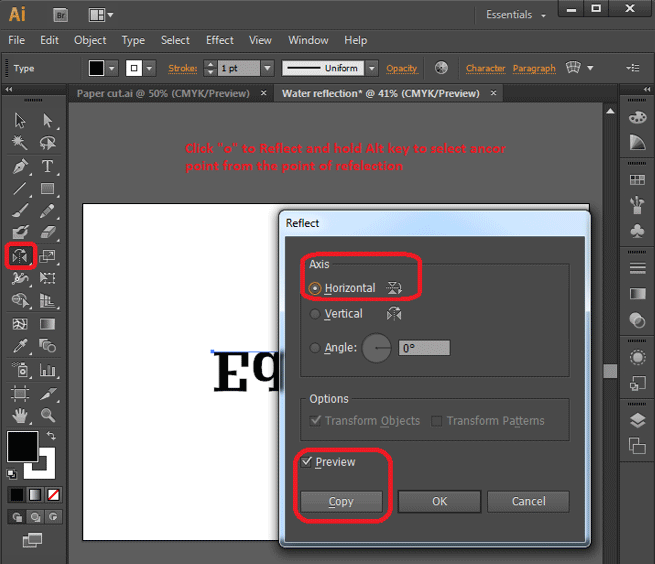Open the Symbols panel club icon
This screenshot has height=564, width=655.
(x=637, y=231)
